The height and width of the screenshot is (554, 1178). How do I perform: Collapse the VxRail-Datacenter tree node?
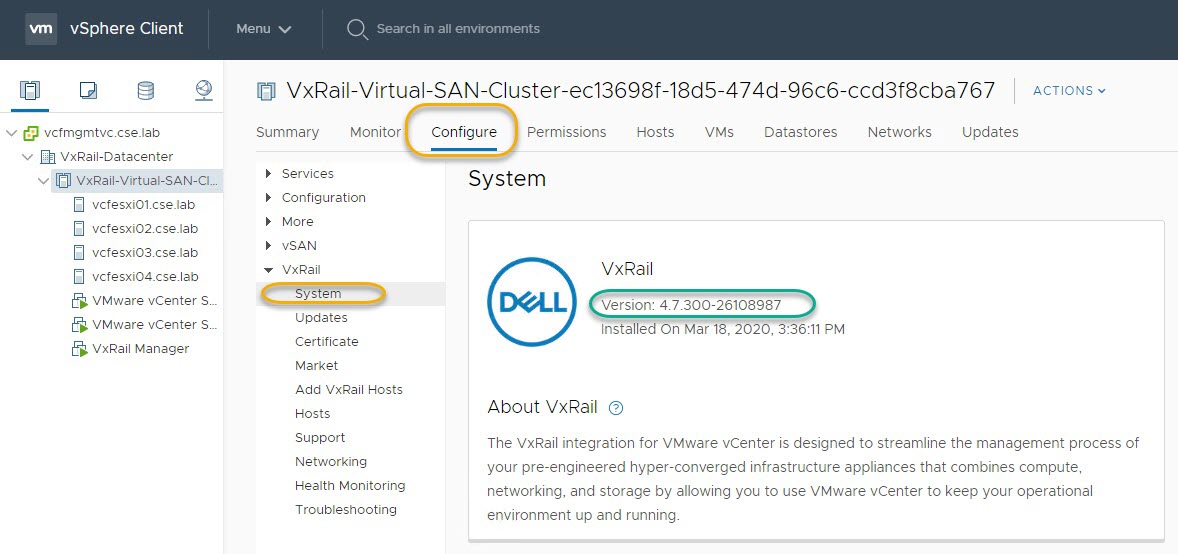point(28,157)
